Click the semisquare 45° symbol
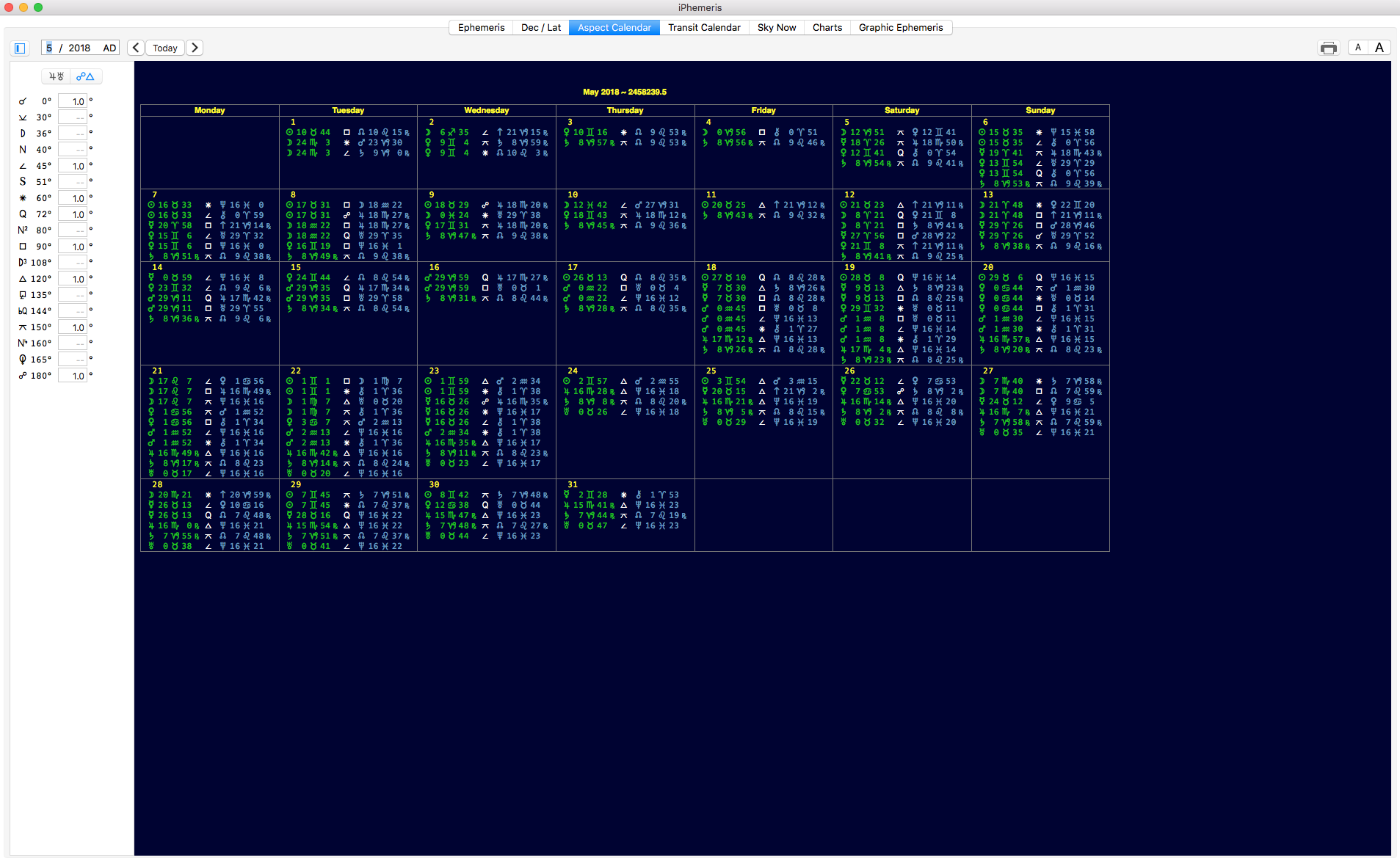The height and width of the screenshot is (863, 1400). (23, 166)
